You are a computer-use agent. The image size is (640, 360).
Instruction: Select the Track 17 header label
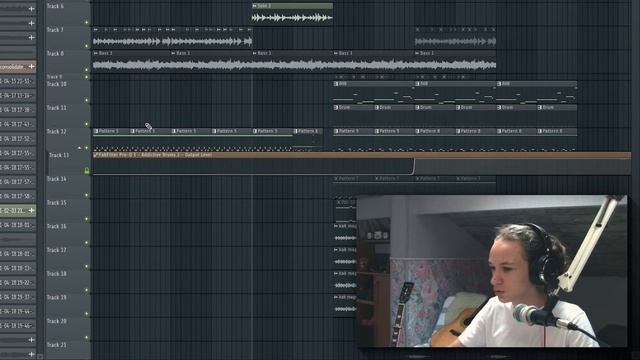pos(56,250)
